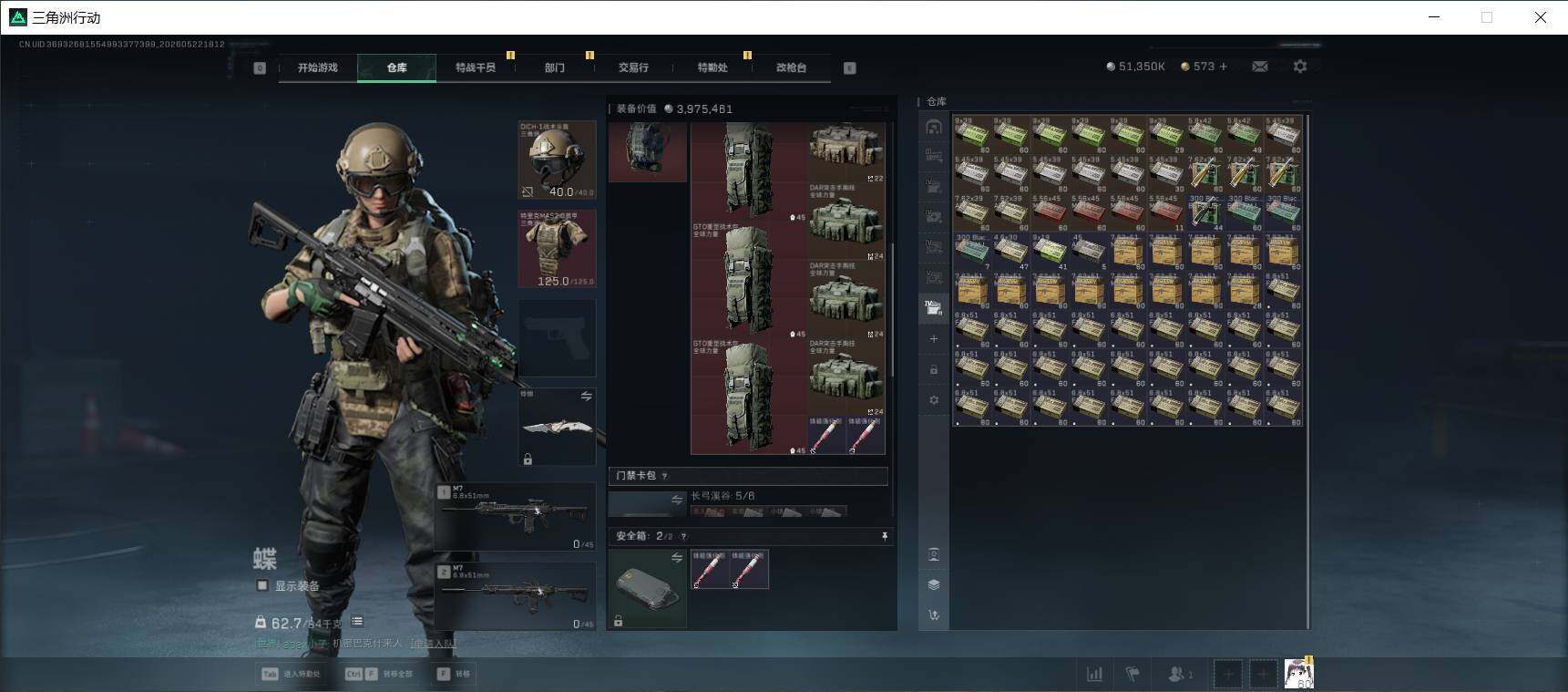Select the melee knife slot
The image size is (1568, 692).
[x=557, y=427]
